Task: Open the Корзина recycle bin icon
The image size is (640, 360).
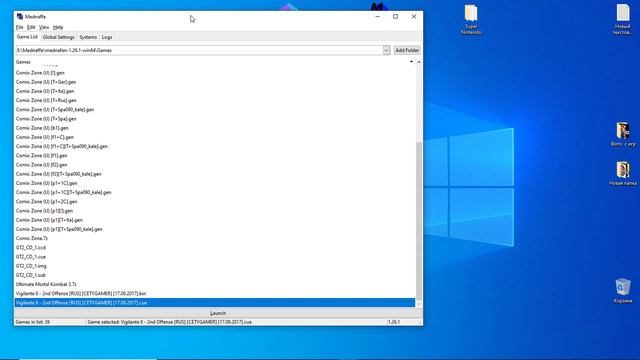Action: pos(622,291)
